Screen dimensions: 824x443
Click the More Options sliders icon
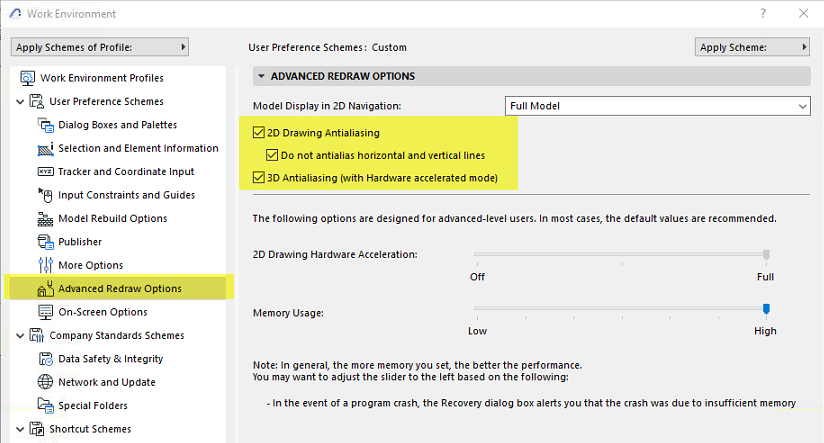(44, 265)
